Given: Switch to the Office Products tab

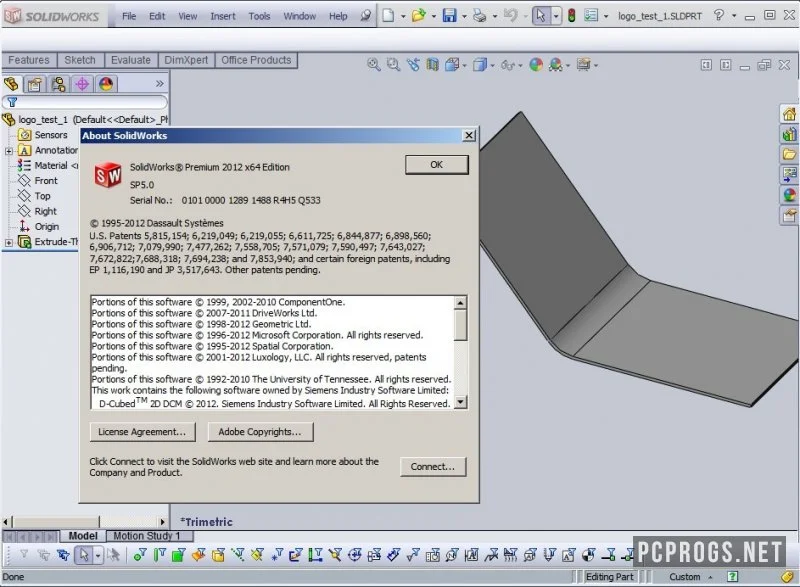Looking at the screenshot, I should point(256,60).
